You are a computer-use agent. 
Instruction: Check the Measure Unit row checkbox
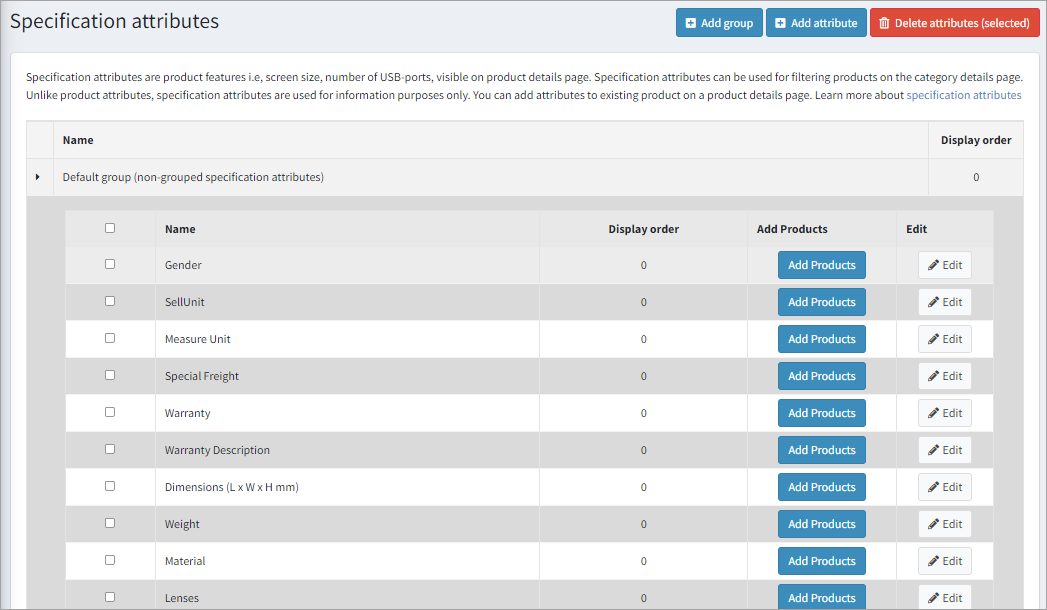pyautogui.click(x=110, y=338)
